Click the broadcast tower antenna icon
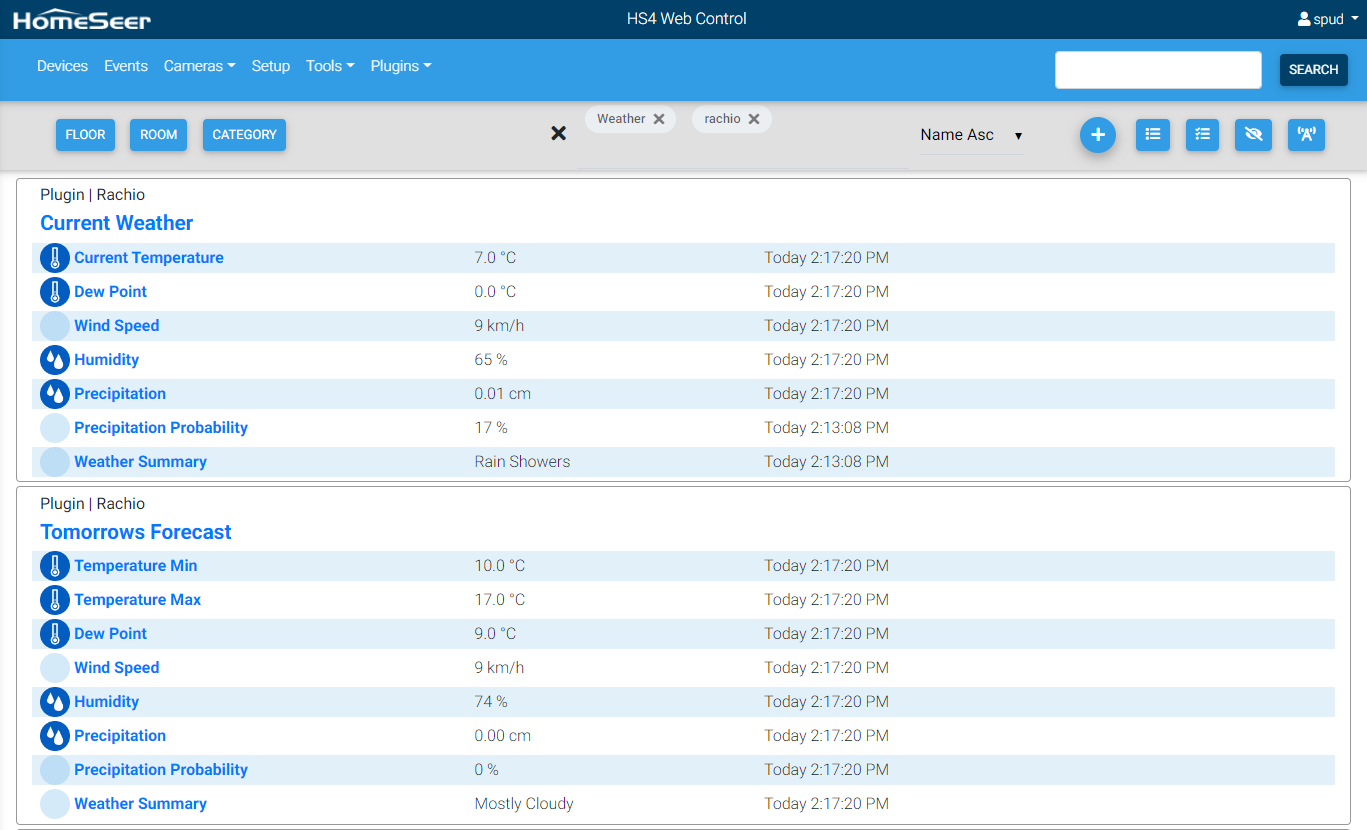This screenshot has height=830, width=1367. point(1306,135)
